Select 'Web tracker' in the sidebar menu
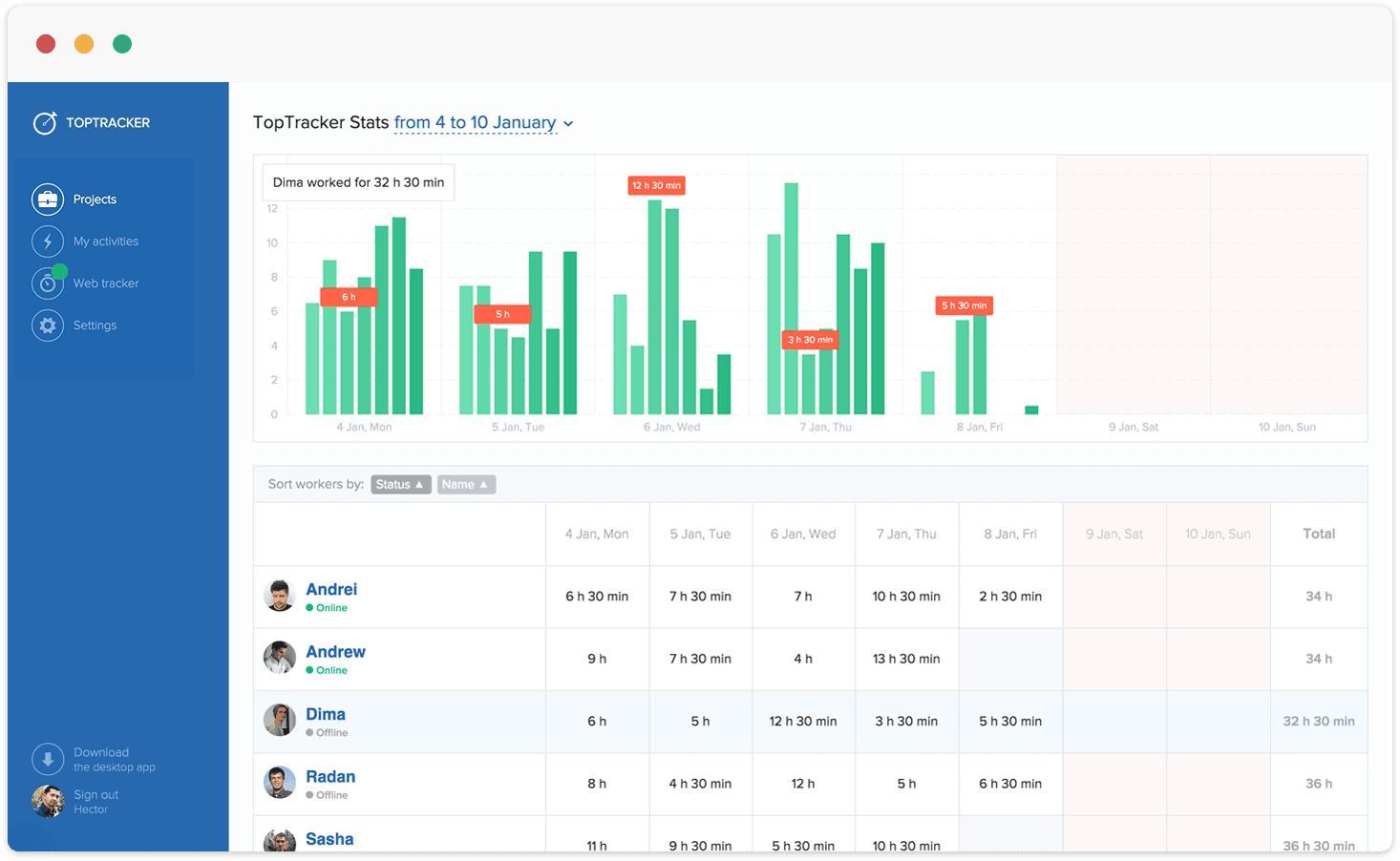 [107, 283]
